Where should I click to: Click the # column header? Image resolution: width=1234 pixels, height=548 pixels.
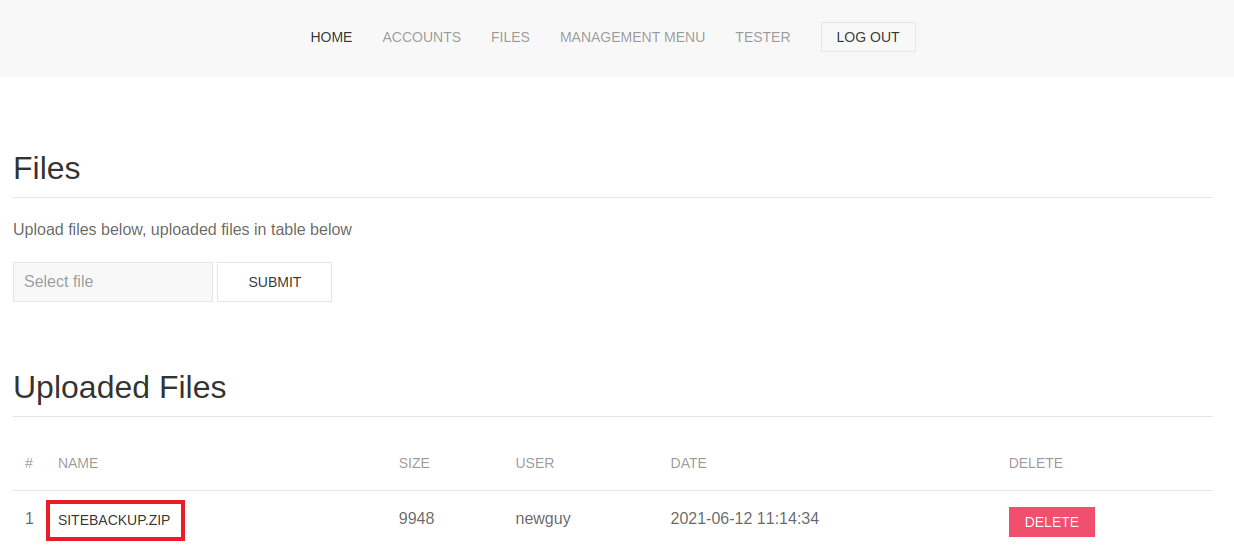coord(29,463)
